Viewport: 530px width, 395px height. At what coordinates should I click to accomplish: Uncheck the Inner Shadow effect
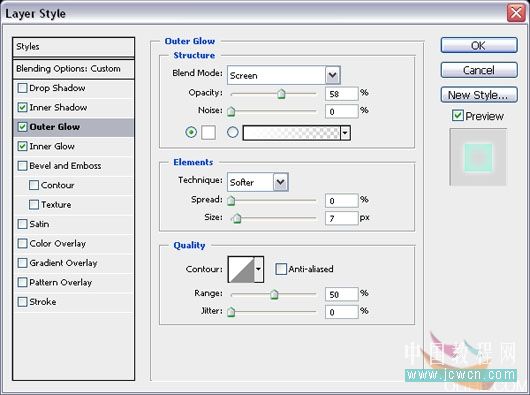(22, 107)
